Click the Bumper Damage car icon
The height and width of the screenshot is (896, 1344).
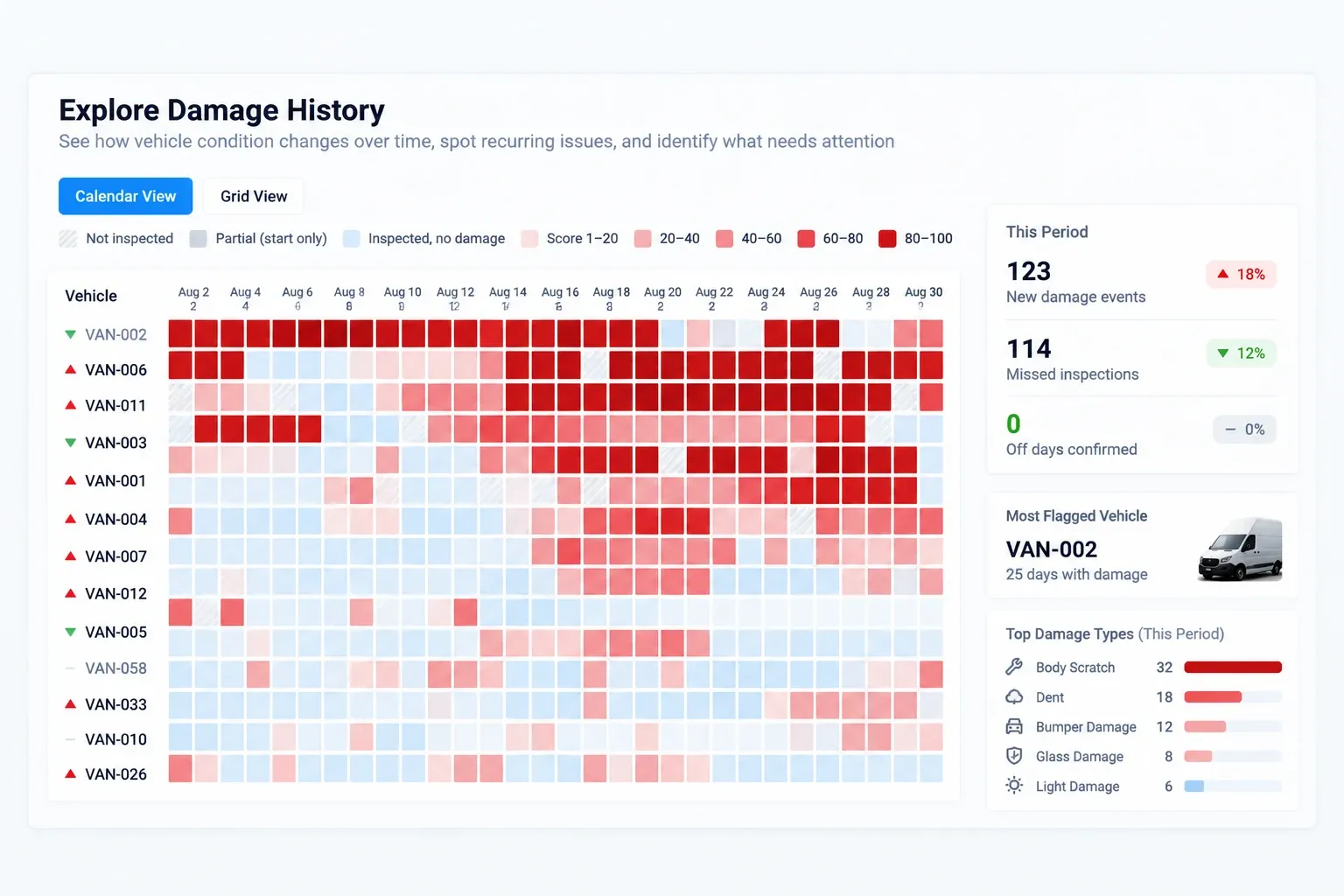(x=1014, y=726)
